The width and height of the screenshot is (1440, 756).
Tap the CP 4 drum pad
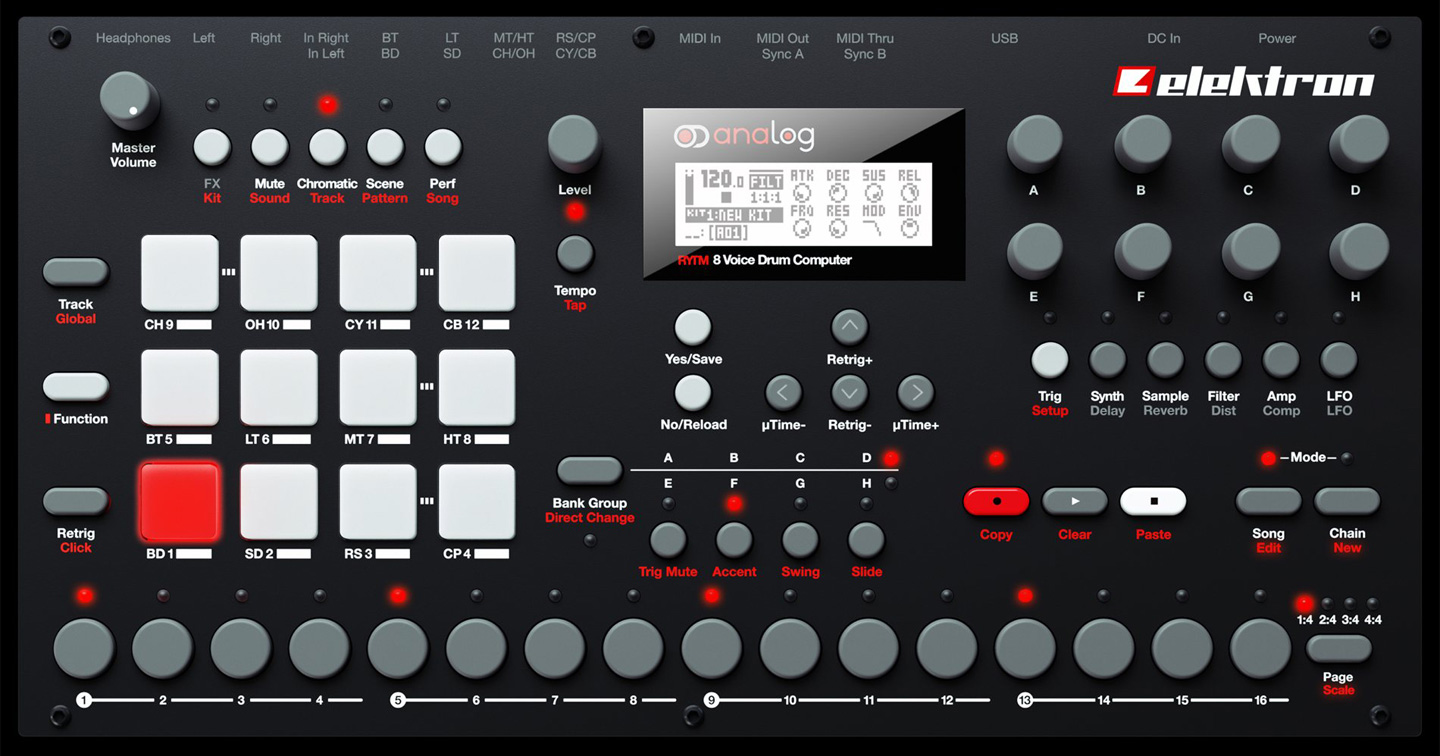(x=477, y=502)
